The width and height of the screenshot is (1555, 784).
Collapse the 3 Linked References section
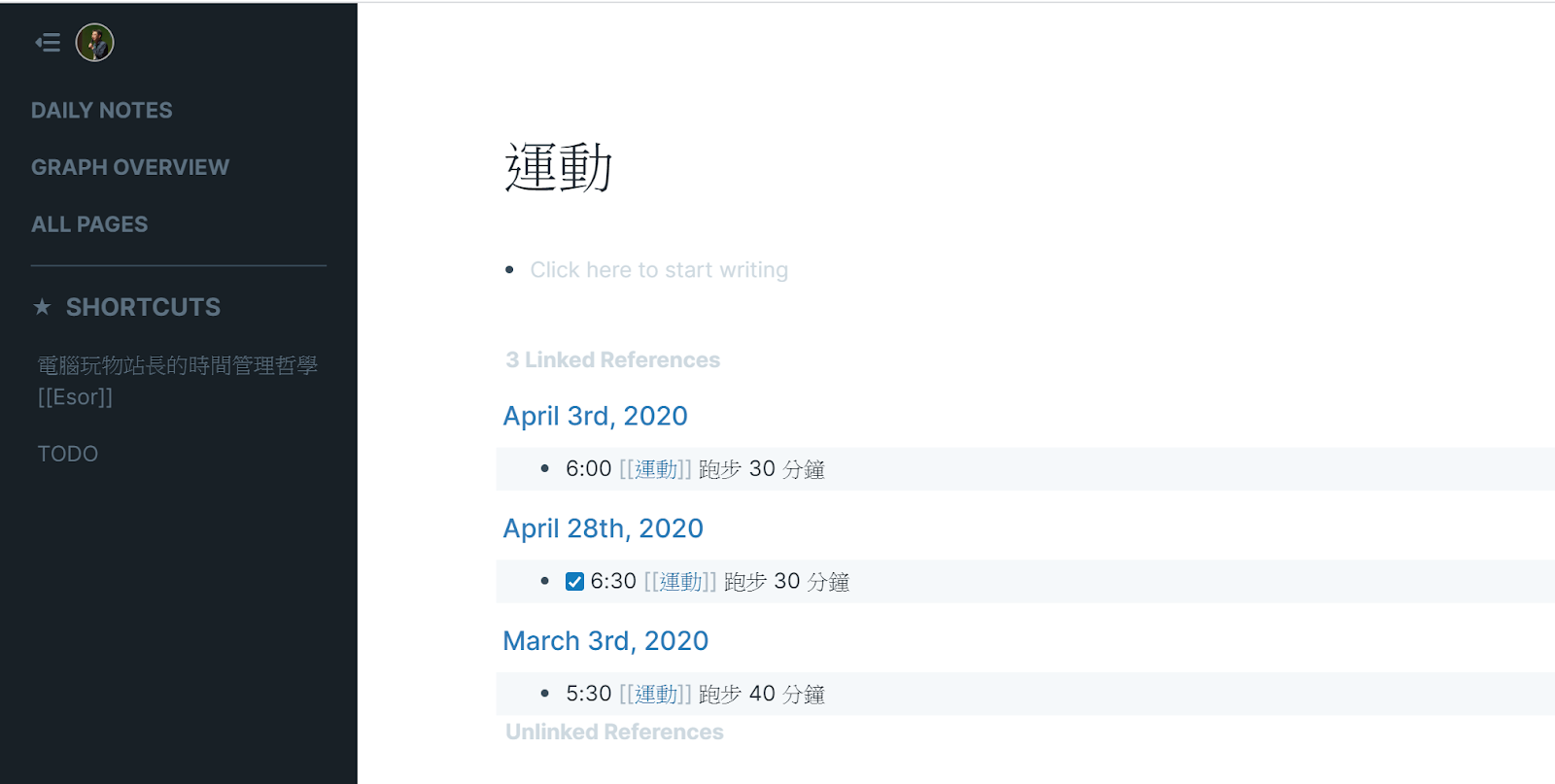(x=611, y=359)
